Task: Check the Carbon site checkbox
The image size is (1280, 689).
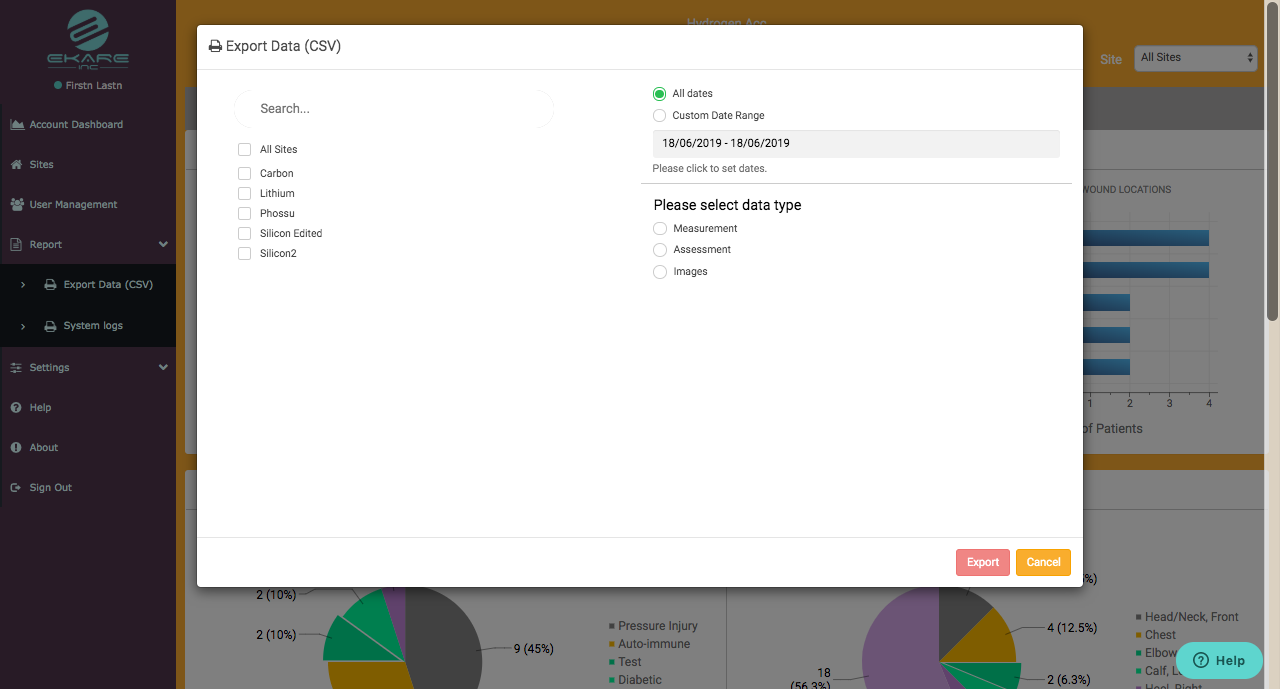Action: pos(244,172)
